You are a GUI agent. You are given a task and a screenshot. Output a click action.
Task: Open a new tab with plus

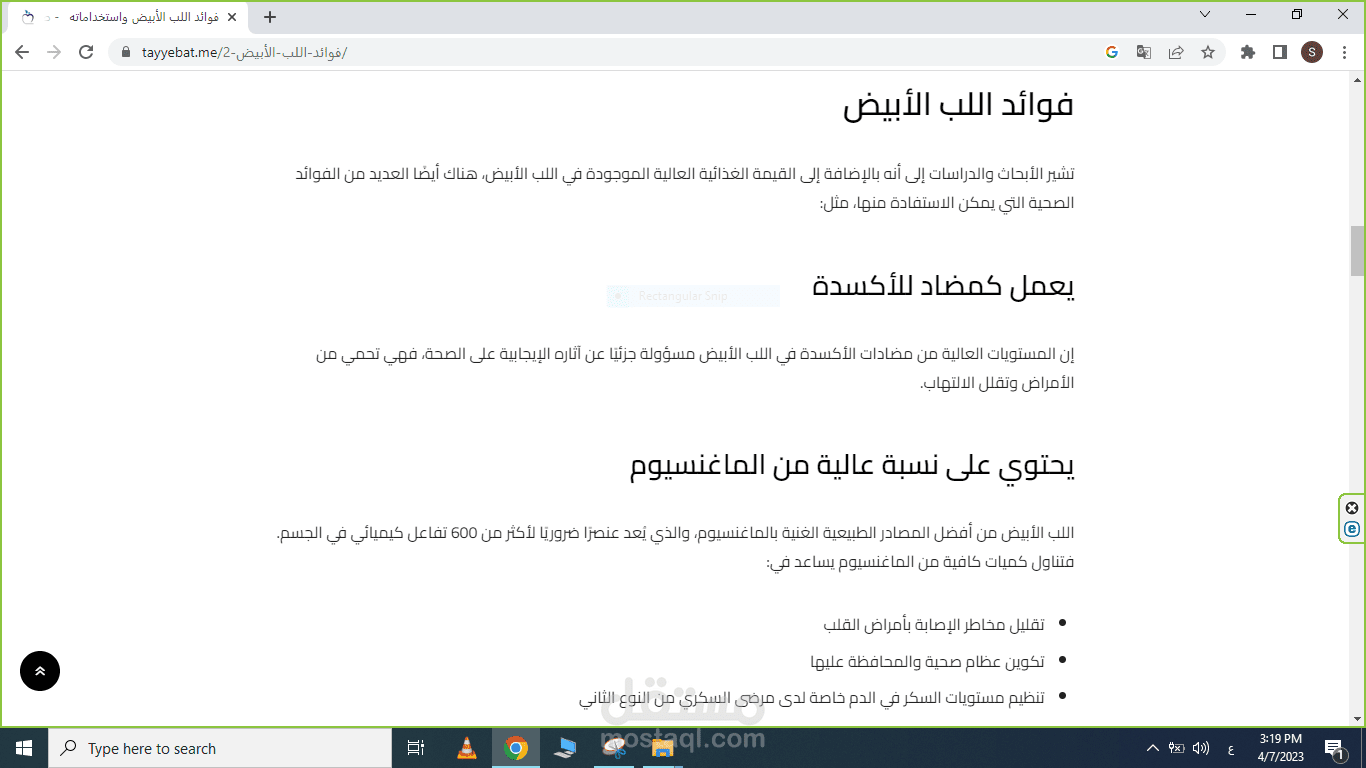coord(269,17)
